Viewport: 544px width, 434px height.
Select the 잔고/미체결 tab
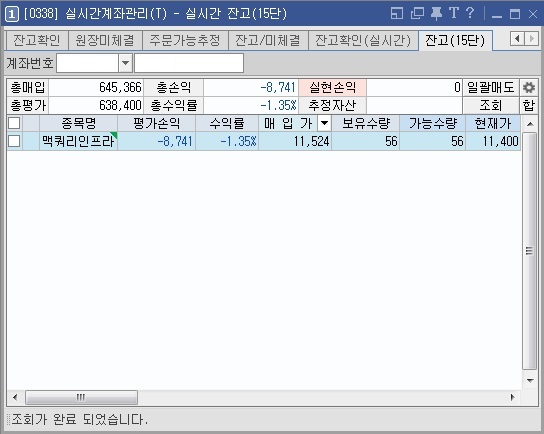click(268, 41)
